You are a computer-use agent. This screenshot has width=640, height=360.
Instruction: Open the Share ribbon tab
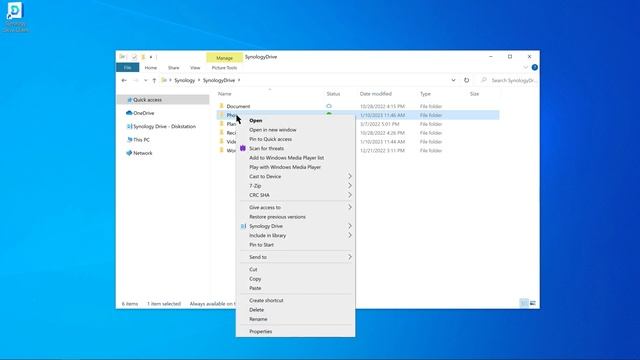[x=173, y=68]
